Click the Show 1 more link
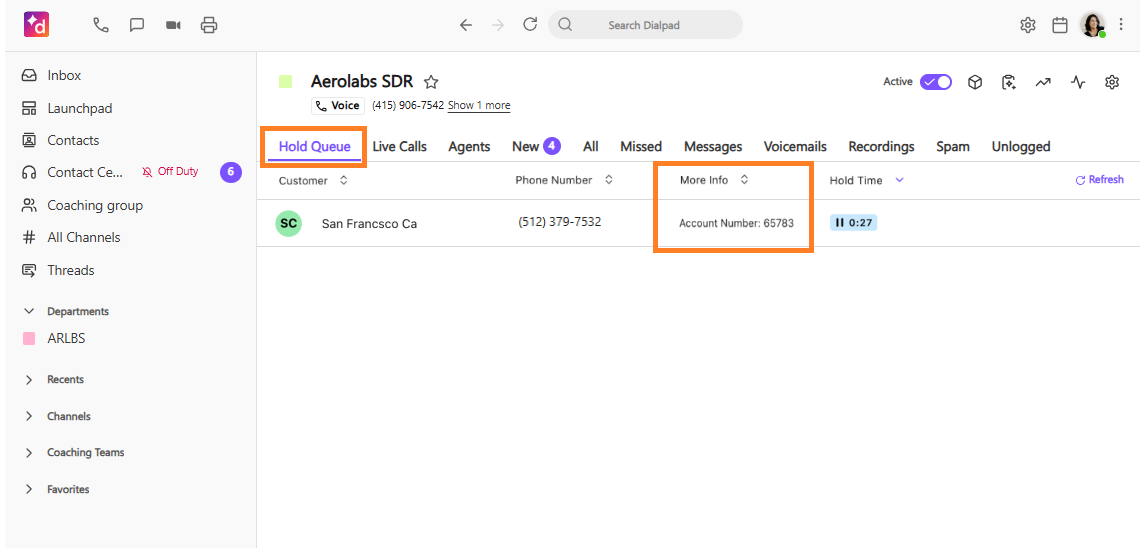 click(479, 106)
